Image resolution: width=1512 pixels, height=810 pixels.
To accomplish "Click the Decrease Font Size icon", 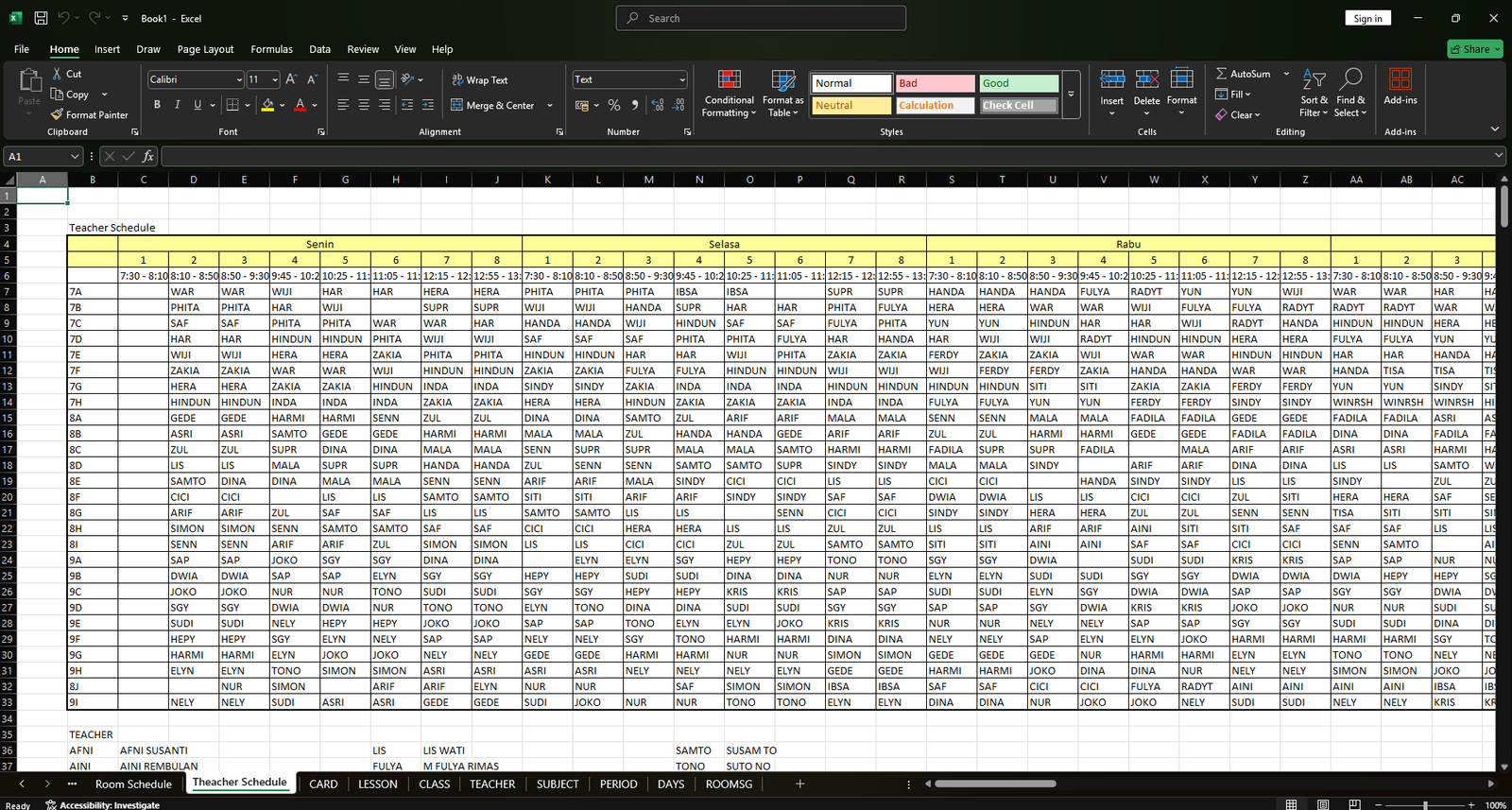I will pos(312,79).
